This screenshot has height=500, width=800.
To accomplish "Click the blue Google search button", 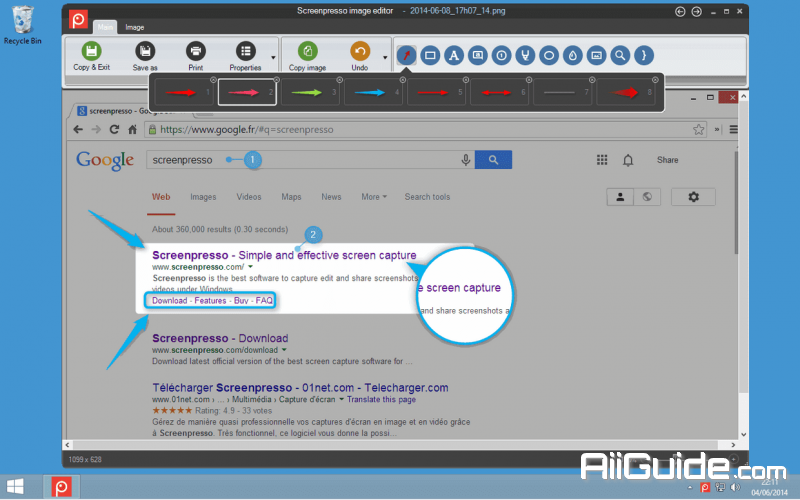I will [x=493, y=160].
